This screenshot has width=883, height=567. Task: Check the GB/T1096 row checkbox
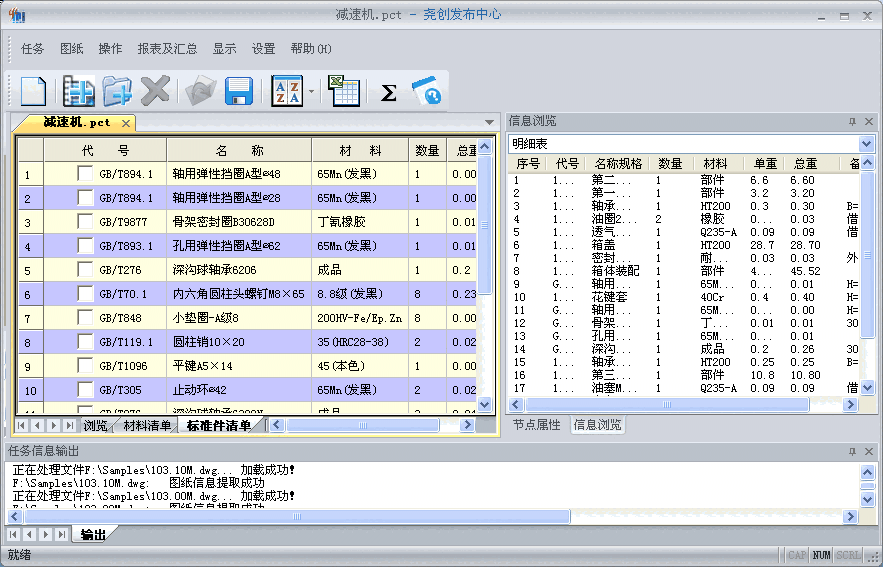point(85,365)
